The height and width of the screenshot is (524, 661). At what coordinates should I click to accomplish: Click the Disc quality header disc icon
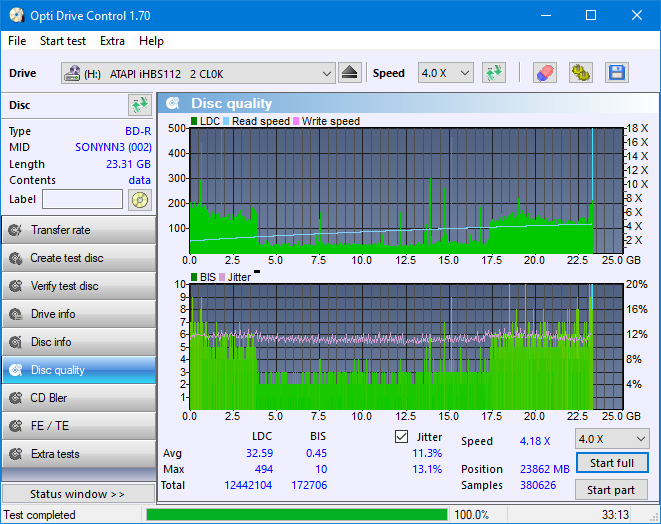tap(173, 103)
